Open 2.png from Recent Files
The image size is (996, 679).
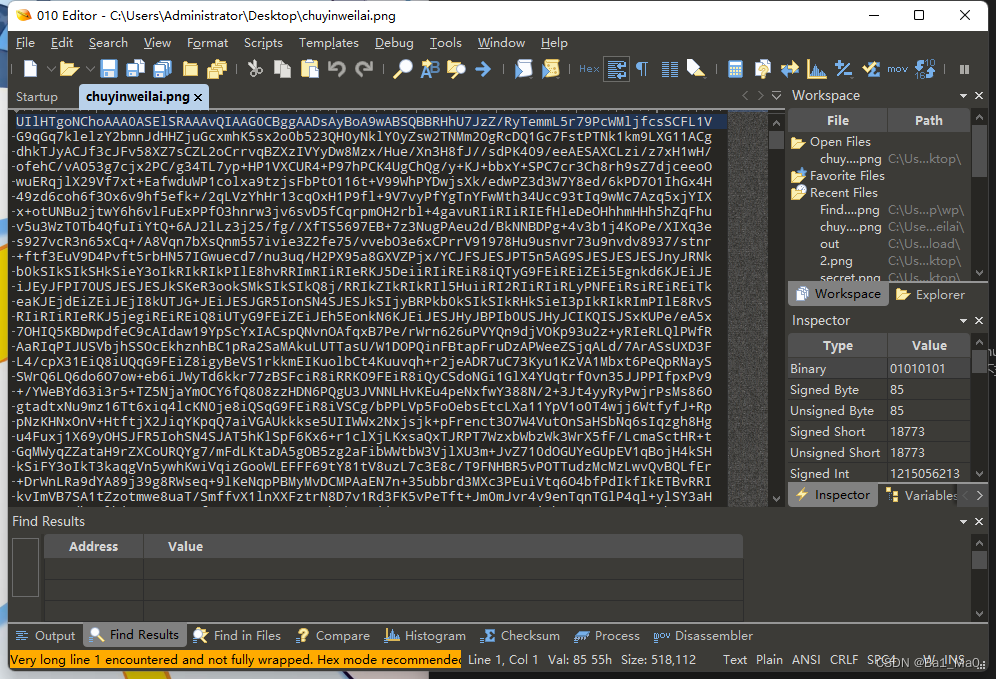tap(836, 260)
